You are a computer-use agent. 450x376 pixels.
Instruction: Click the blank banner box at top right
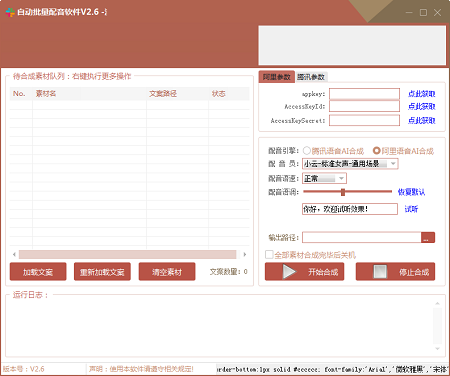coord(352,45)
